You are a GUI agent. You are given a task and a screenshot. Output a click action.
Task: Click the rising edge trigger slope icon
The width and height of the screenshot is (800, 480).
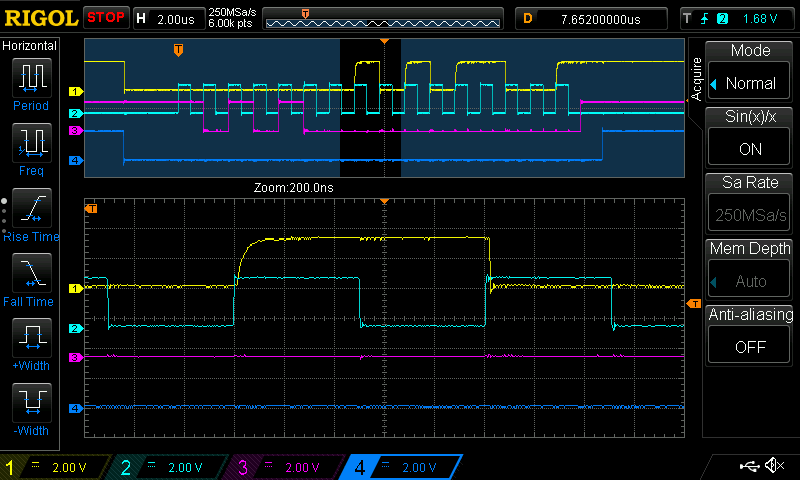pos(705,19)
